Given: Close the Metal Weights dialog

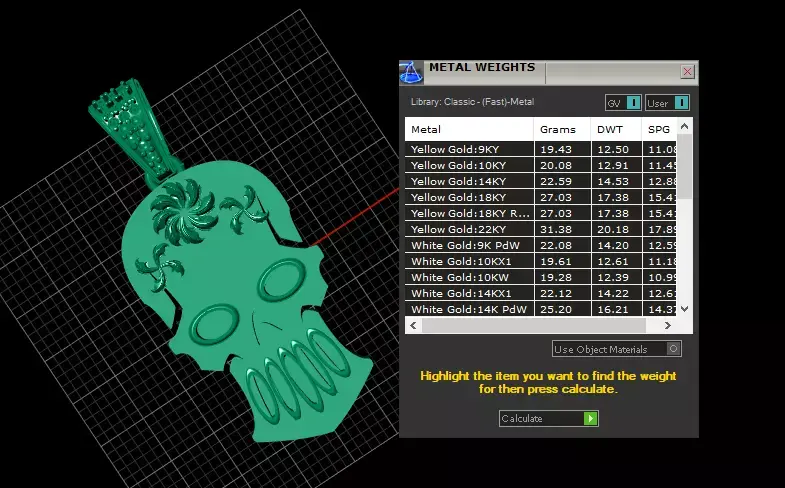Looking at the screenshot, I should point(687,72).
